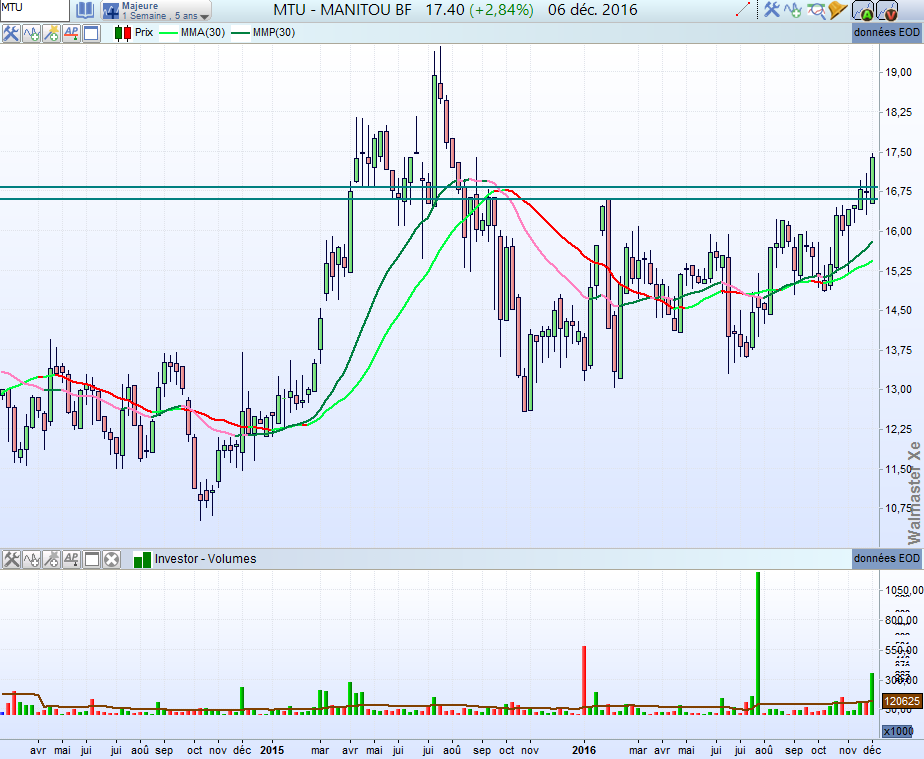
Task: Open the volume panel AP icon
Action: pos(72,559)
